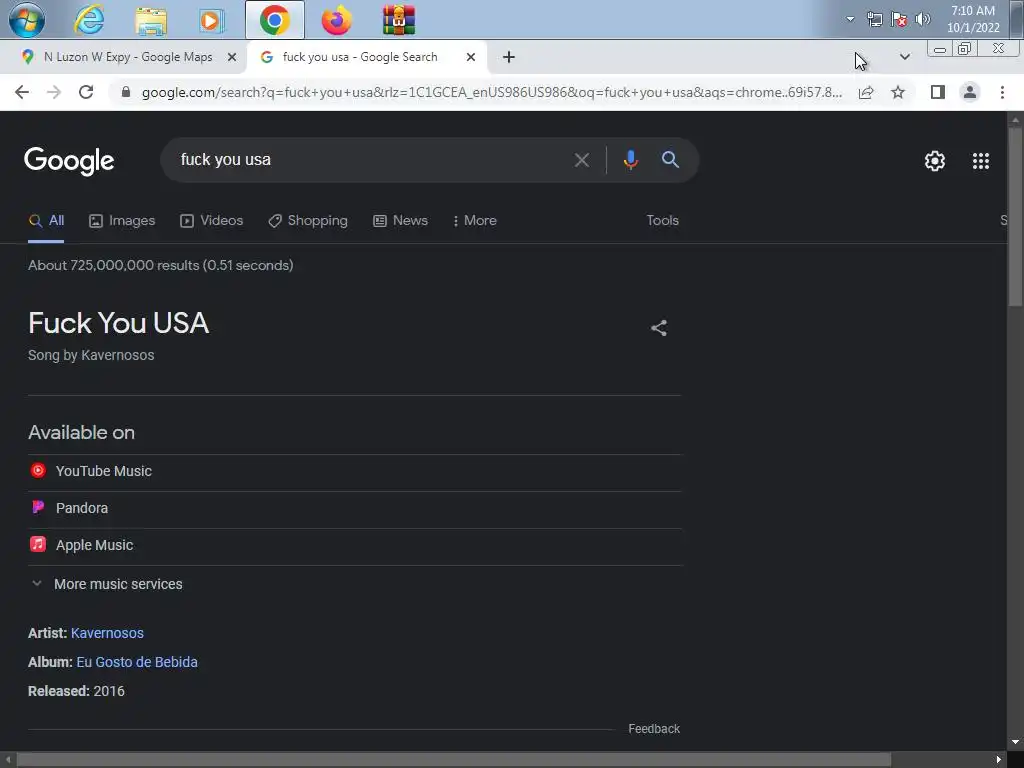Bookmark this page with the star
The image size is (1024, 768).
898,92
